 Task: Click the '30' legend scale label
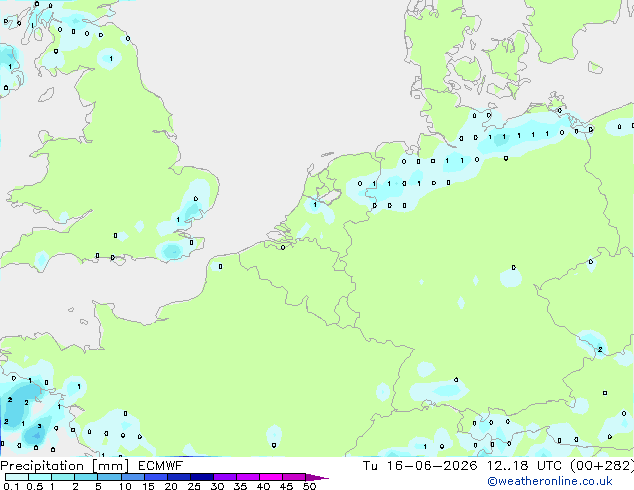point(217,486)
